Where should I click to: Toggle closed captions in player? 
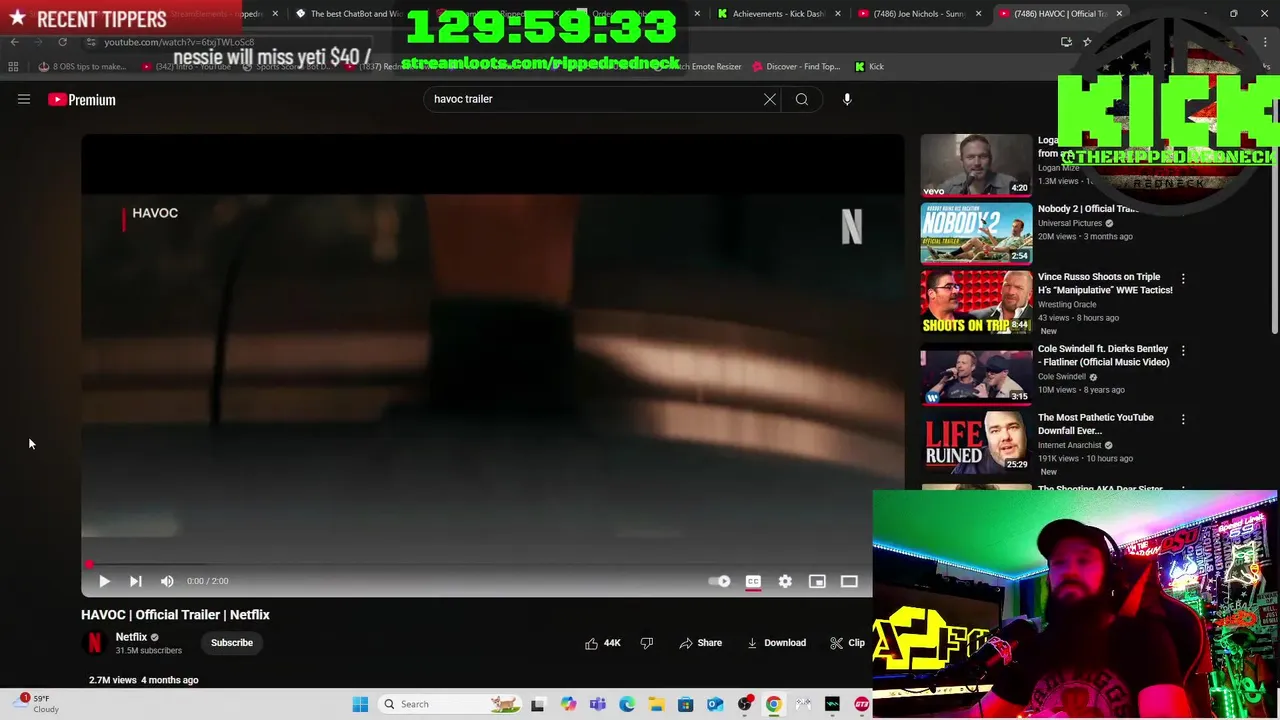click(753, 581)
